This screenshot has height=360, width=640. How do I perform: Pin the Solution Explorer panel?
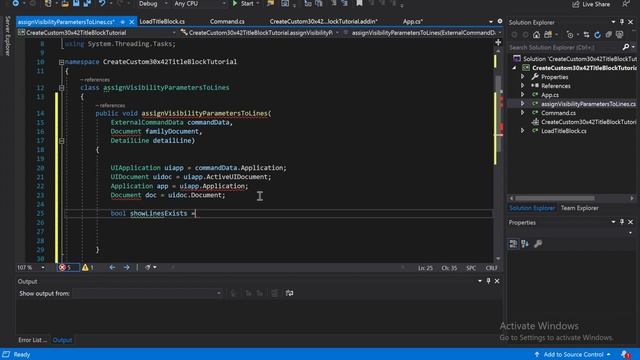pos(622,22)
